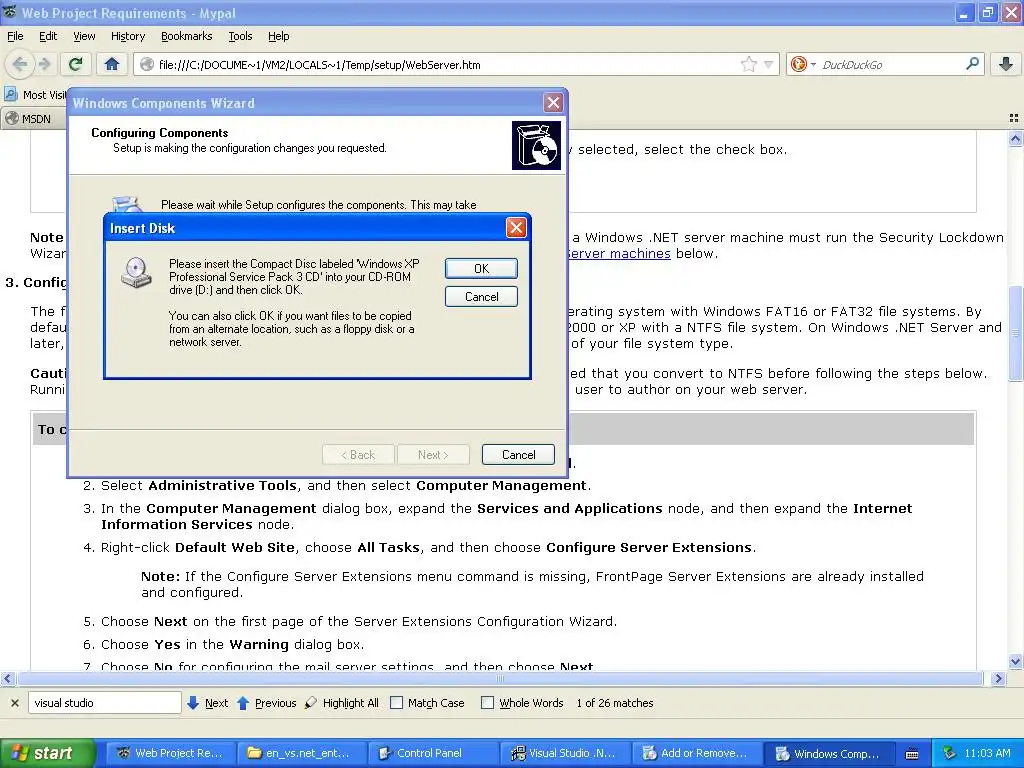Reload the current page
The image size is (1024, 768).
(76, 64)
